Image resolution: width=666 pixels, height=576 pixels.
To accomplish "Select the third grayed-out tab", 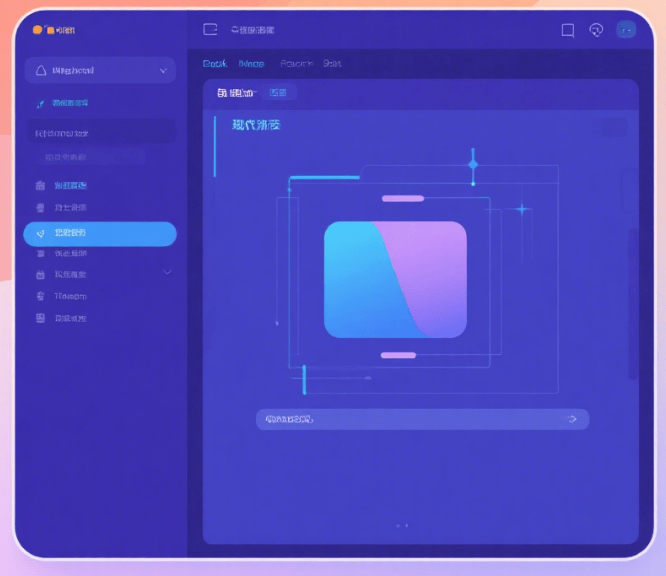I will point(296,64).
